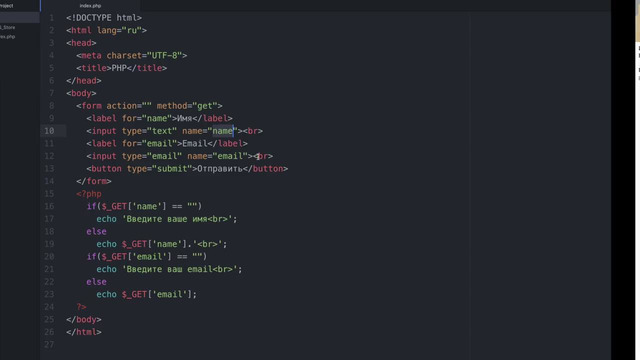Switch to the index.php editor tab
The height and width of the screenshot is (360, 640).
click(90, 6)
